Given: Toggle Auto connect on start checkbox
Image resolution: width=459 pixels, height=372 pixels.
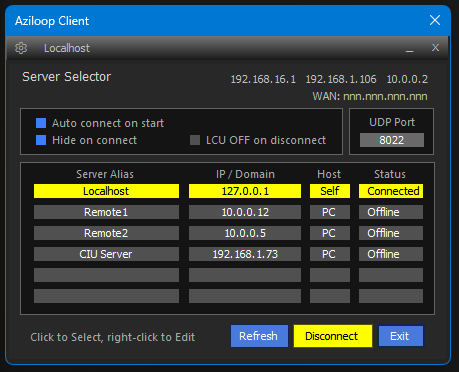Looking at the screenshot, I should click(x=41, y=123).
